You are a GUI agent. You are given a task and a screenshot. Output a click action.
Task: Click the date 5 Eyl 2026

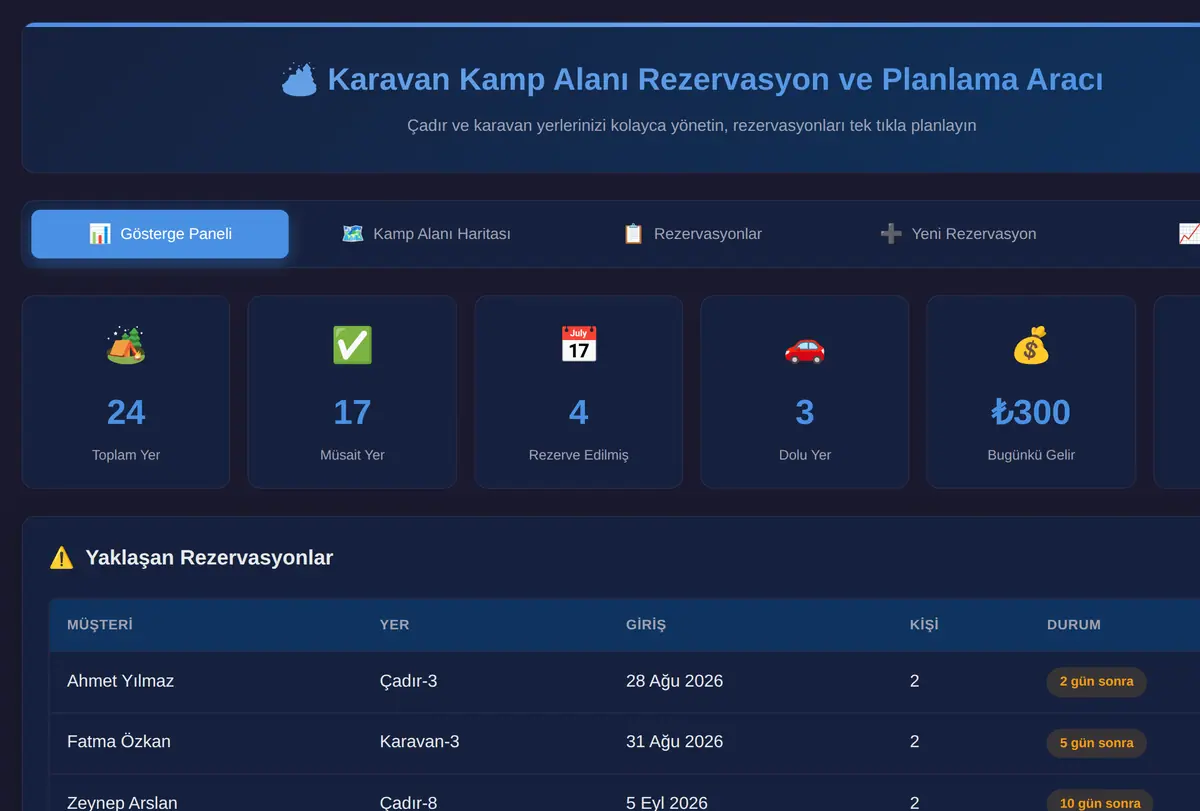click(667, 802)
